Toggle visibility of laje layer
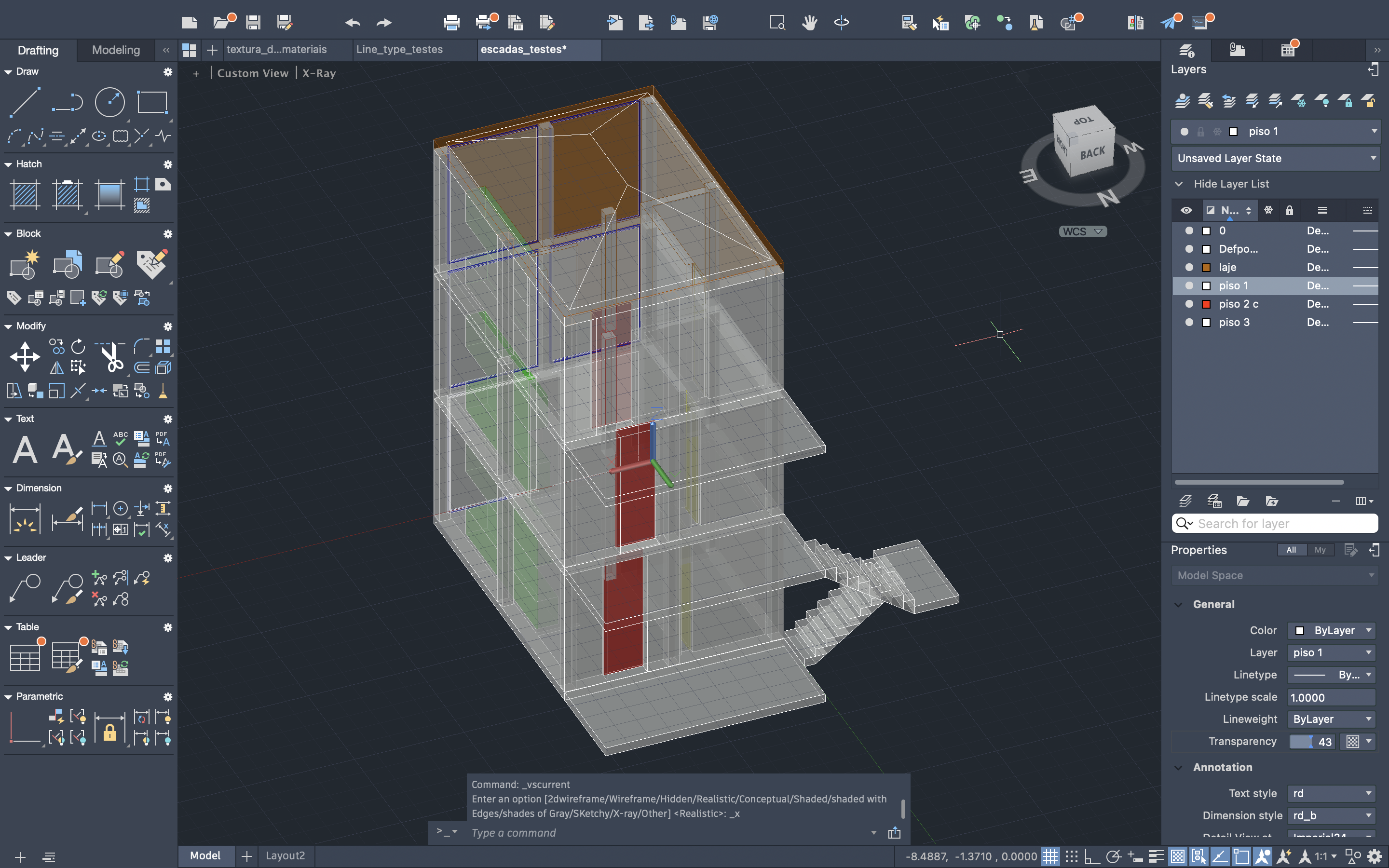Image resolution: width=1389 pixels, height=868 pixels. pyautogui.click(x=1189, y=268)
